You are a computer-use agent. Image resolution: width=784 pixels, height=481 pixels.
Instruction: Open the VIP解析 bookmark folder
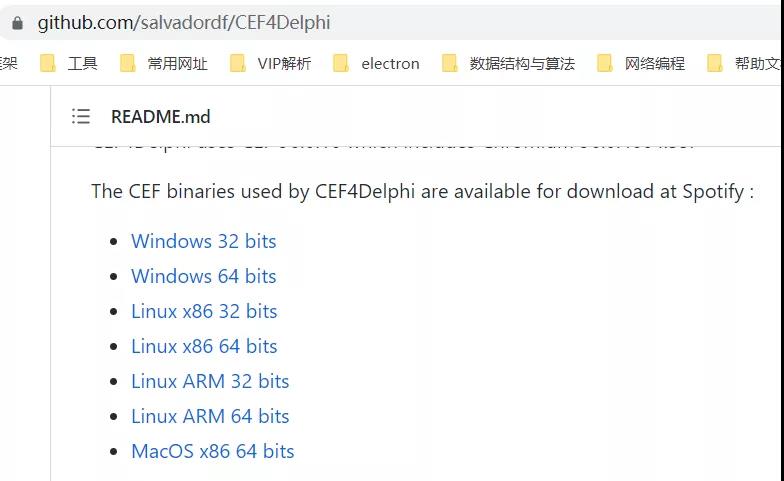pyautogui.click(x=270, y=64)
